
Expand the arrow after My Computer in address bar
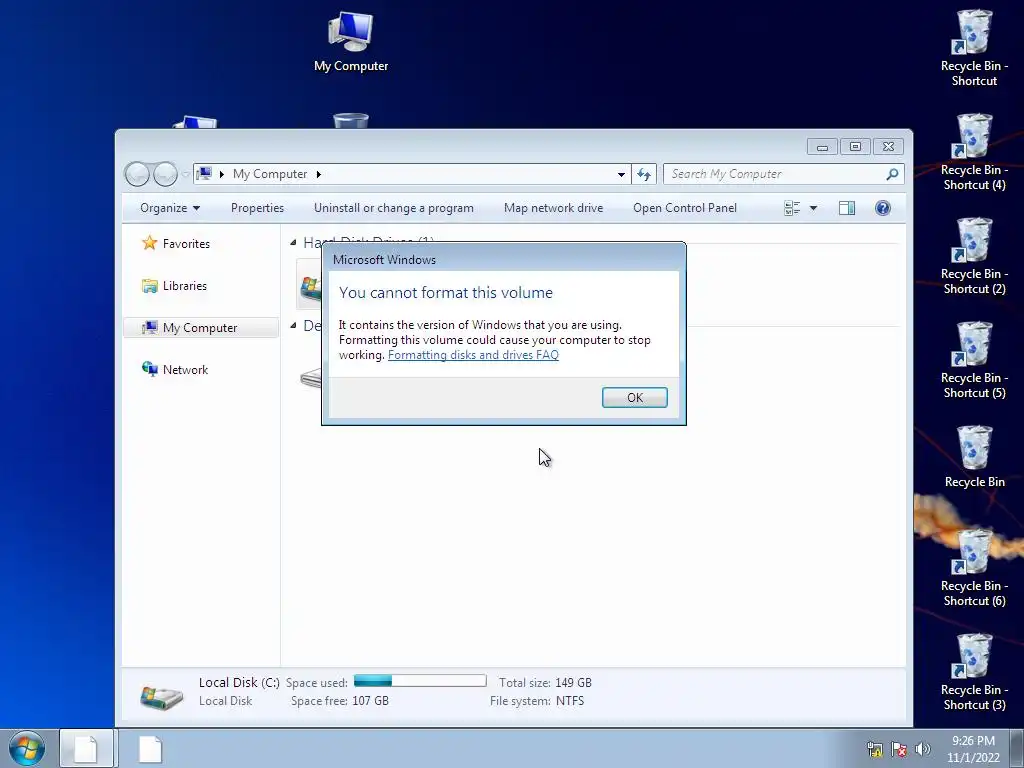pyautogui.click(x=319, y=174)
